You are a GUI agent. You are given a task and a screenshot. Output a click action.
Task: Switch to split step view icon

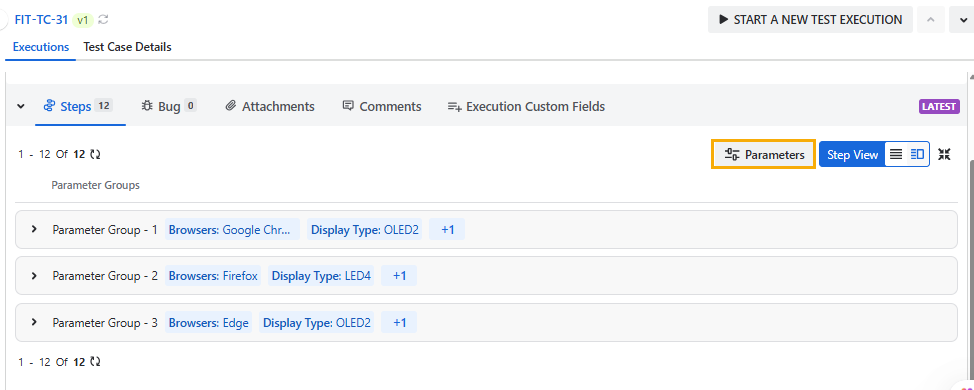click(x=917, y=155)
